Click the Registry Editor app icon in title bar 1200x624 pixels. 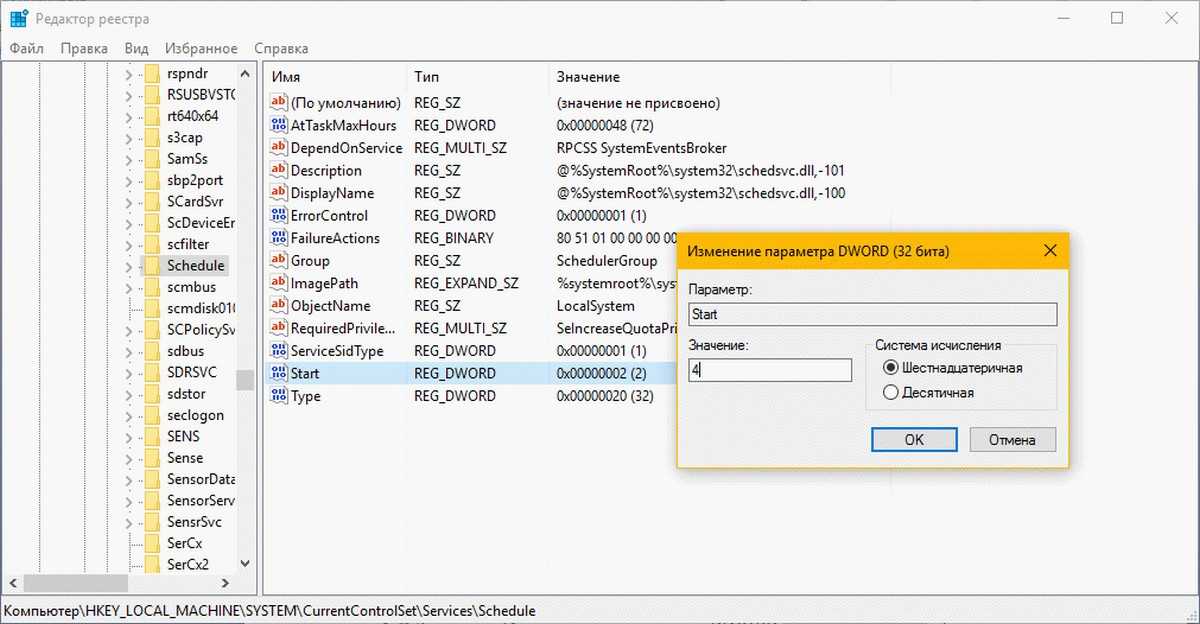click(19, 18)
